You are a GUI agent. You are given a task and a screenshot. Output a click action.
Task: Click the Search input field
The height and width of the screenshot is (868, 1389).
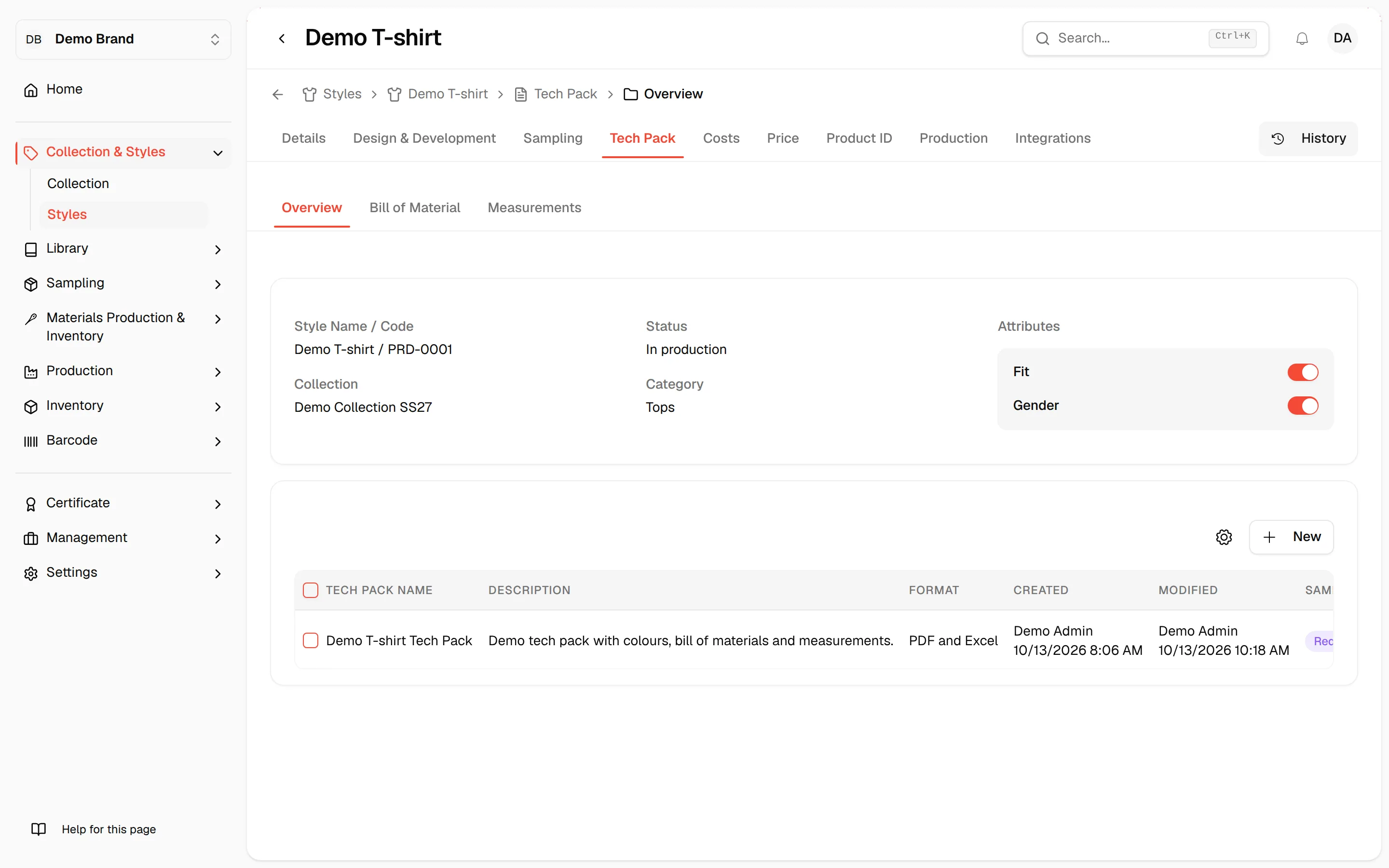point(1145,39)
